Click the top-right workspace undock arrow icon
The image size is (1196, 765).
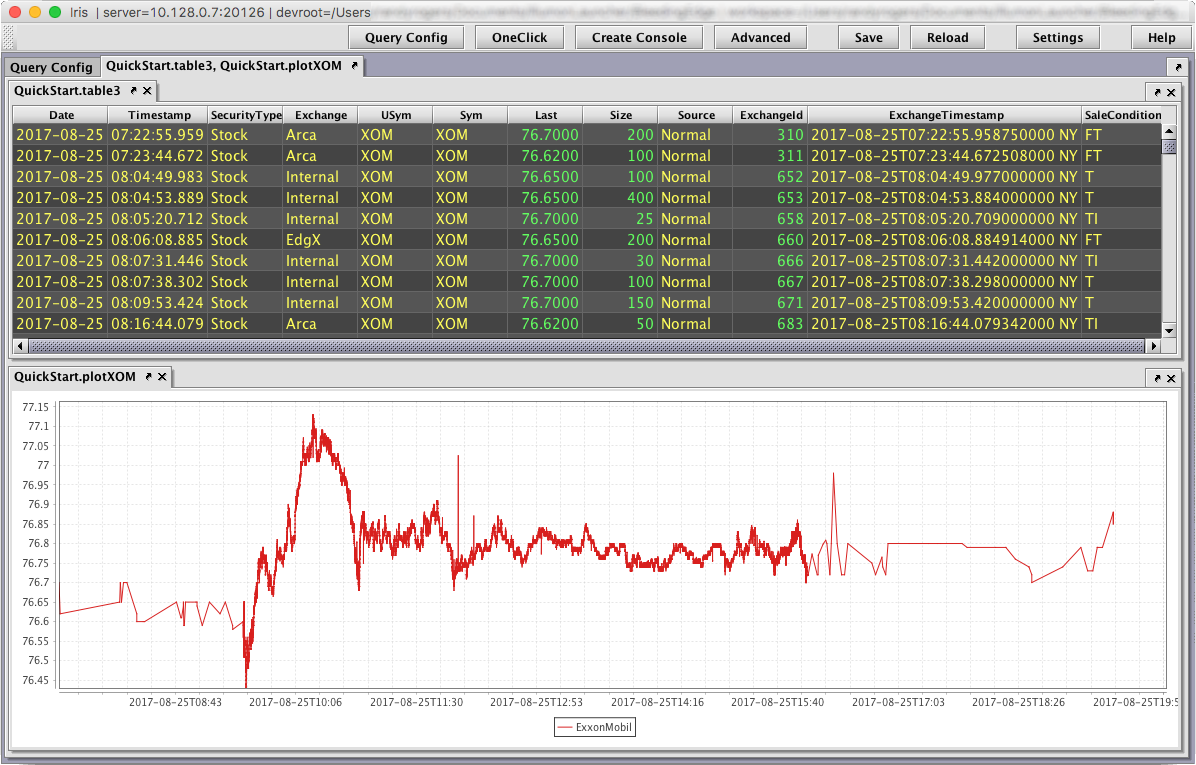click(x=1177, y=67)
